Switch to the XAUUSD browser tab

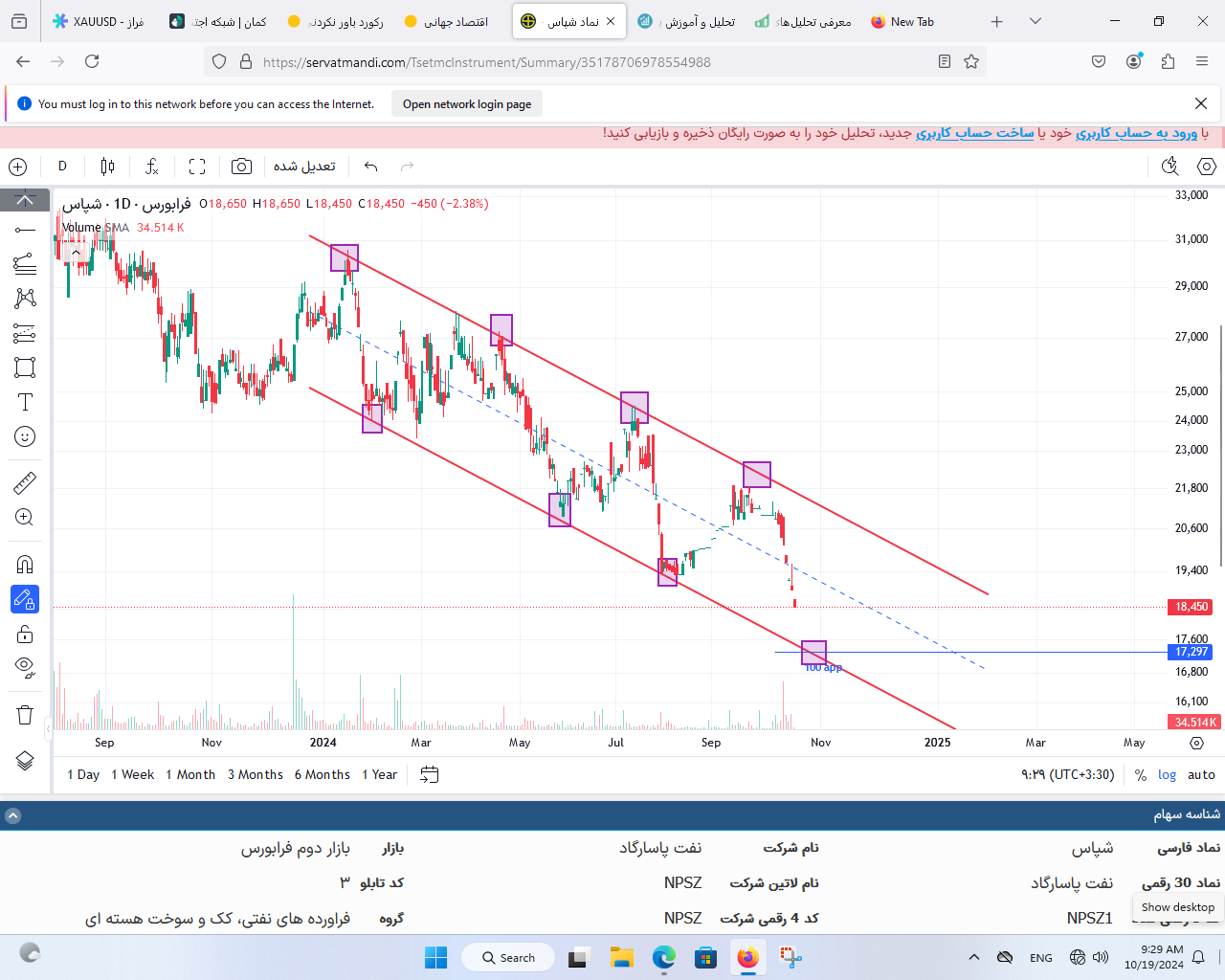coord(98,21)
